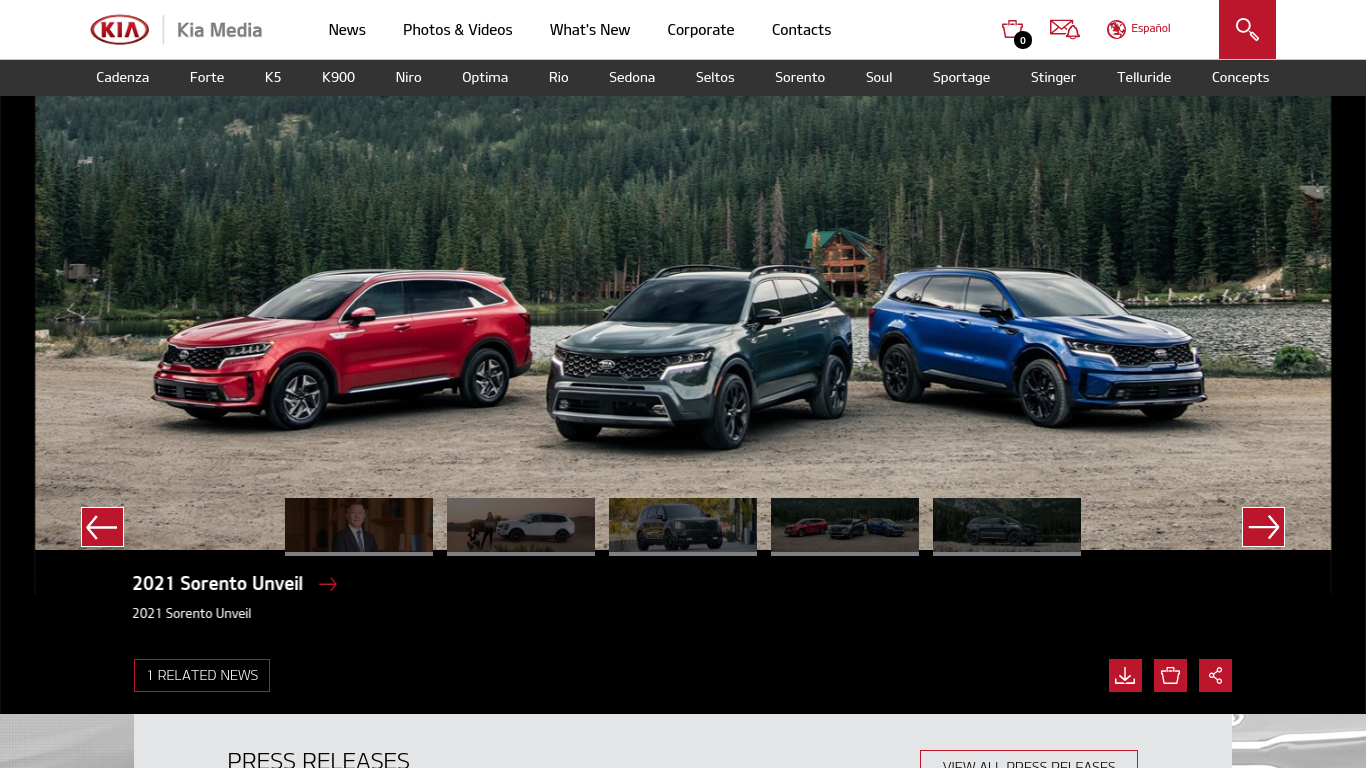Select thumbnail of white SUV with people
The image size is (1366, 768).
point(521,526)
